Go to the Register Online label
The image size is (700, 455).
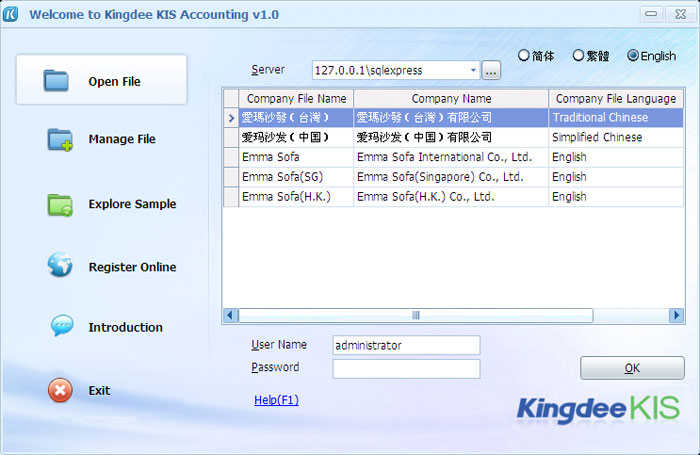[x=132, y=267]
